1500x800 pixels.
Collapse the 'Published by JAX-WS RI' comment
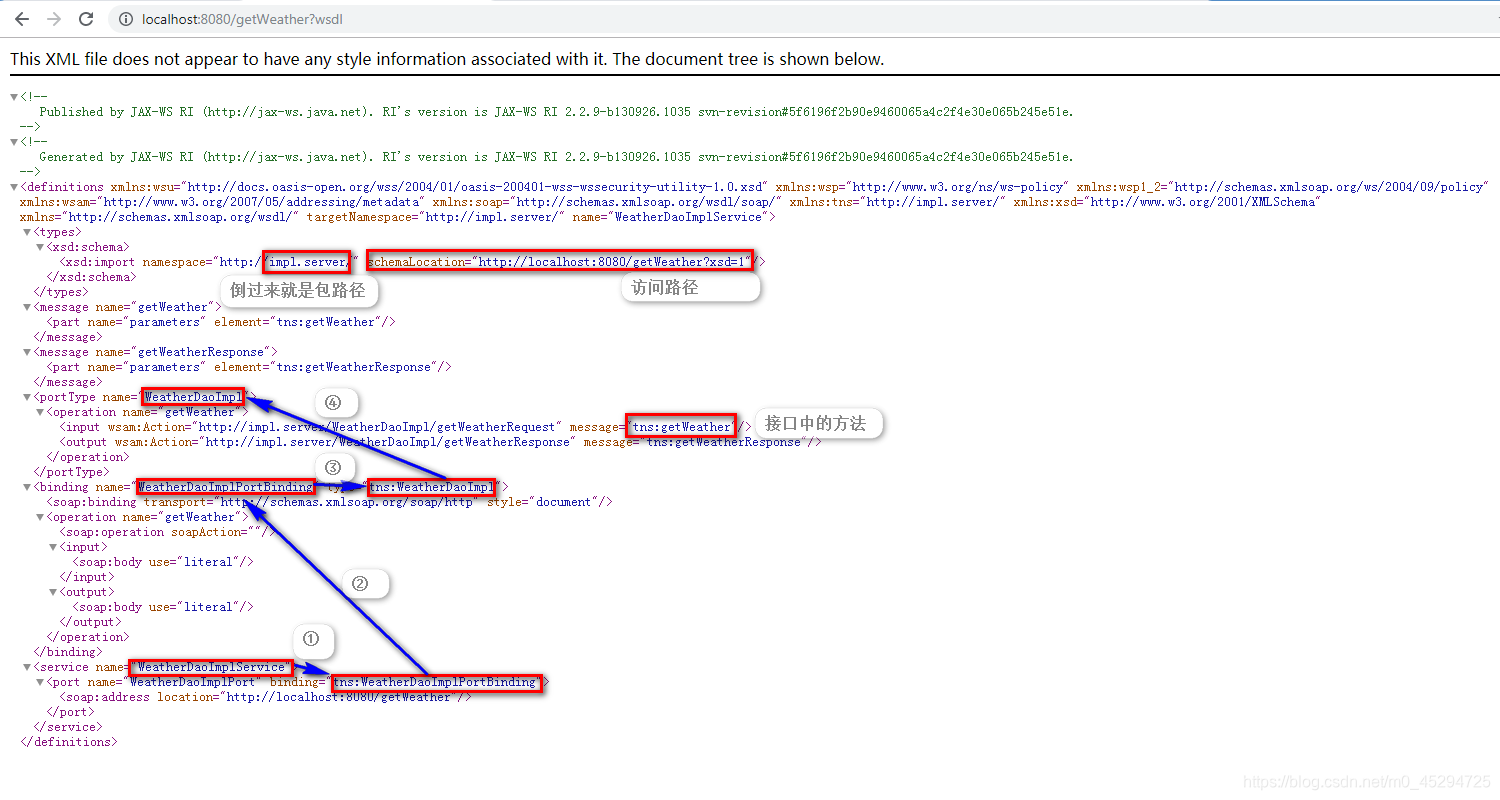click(x=14, y=97)
